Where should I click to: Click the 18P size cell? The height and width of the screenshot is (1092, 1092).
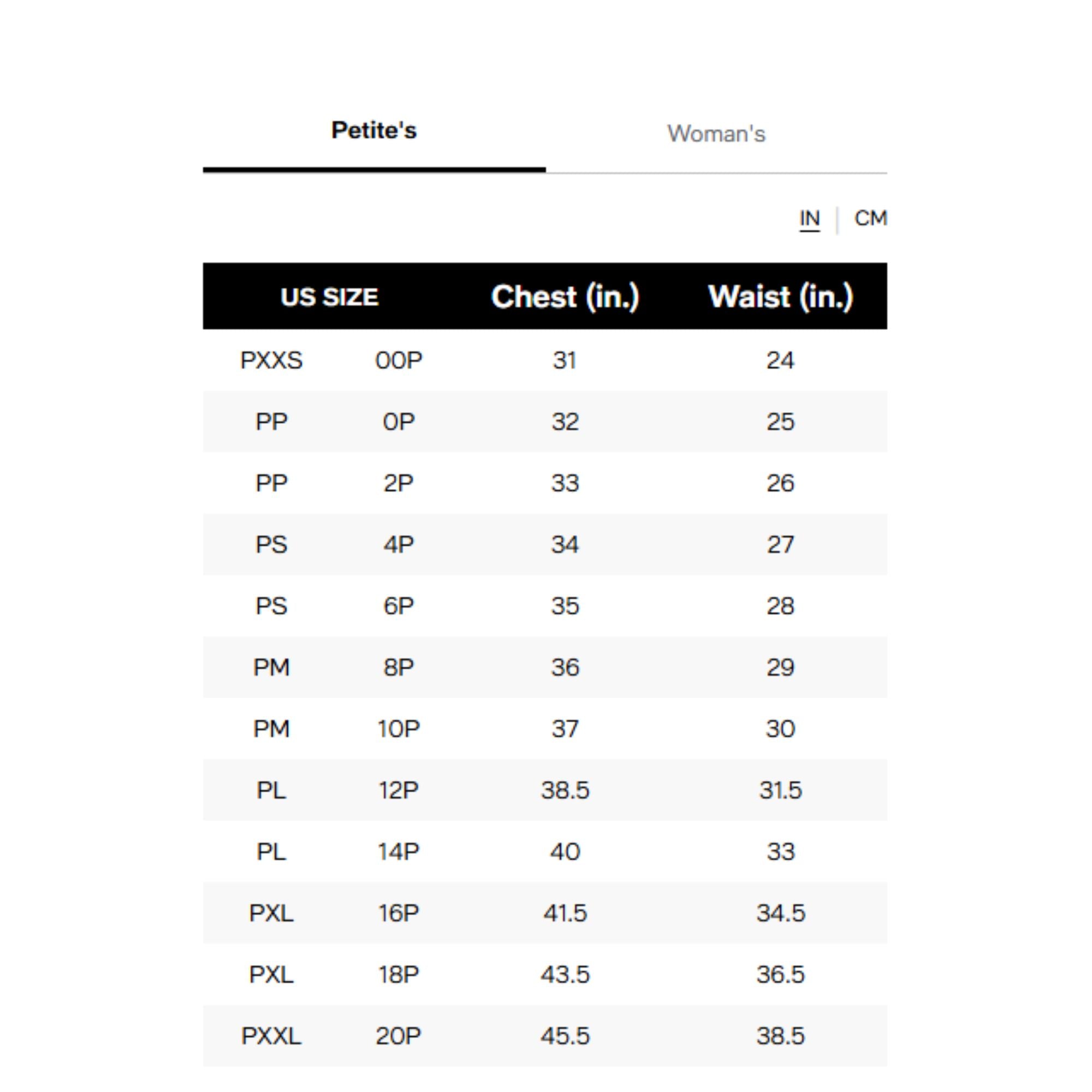coord(399,975)
